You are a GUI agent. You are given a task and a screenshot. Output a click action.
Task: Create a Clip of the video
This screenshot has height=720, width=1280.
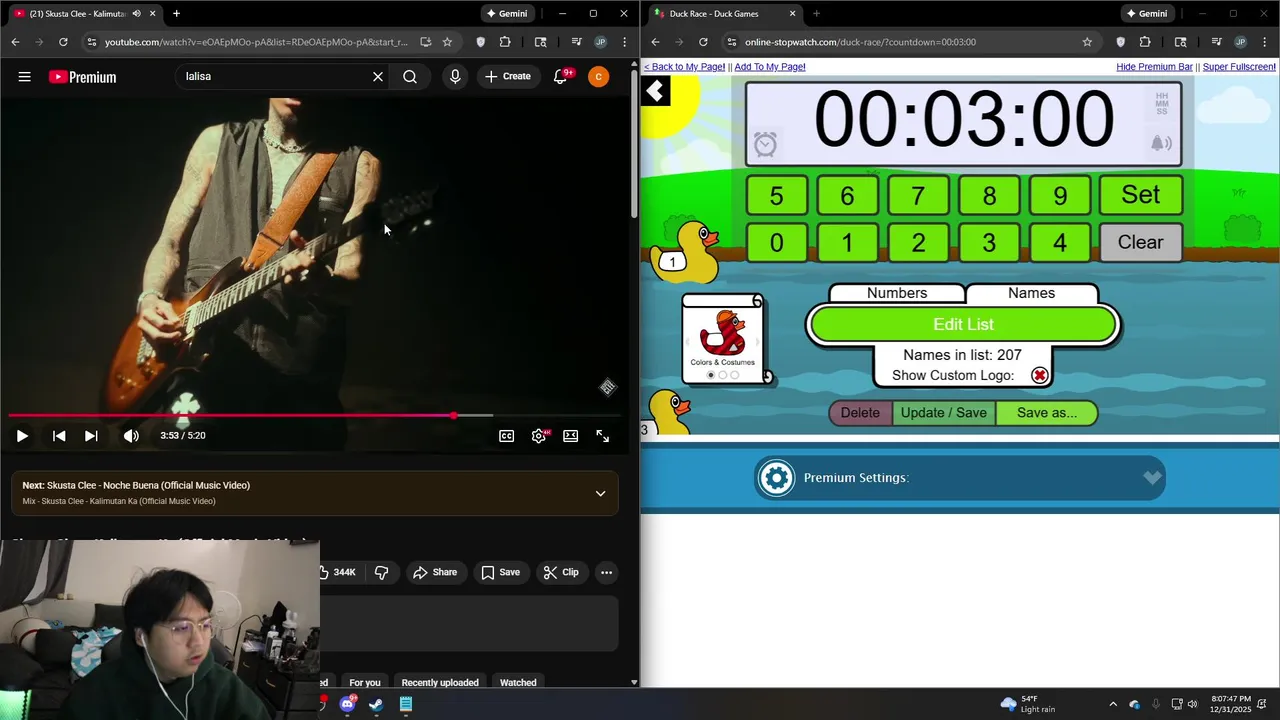560,572
